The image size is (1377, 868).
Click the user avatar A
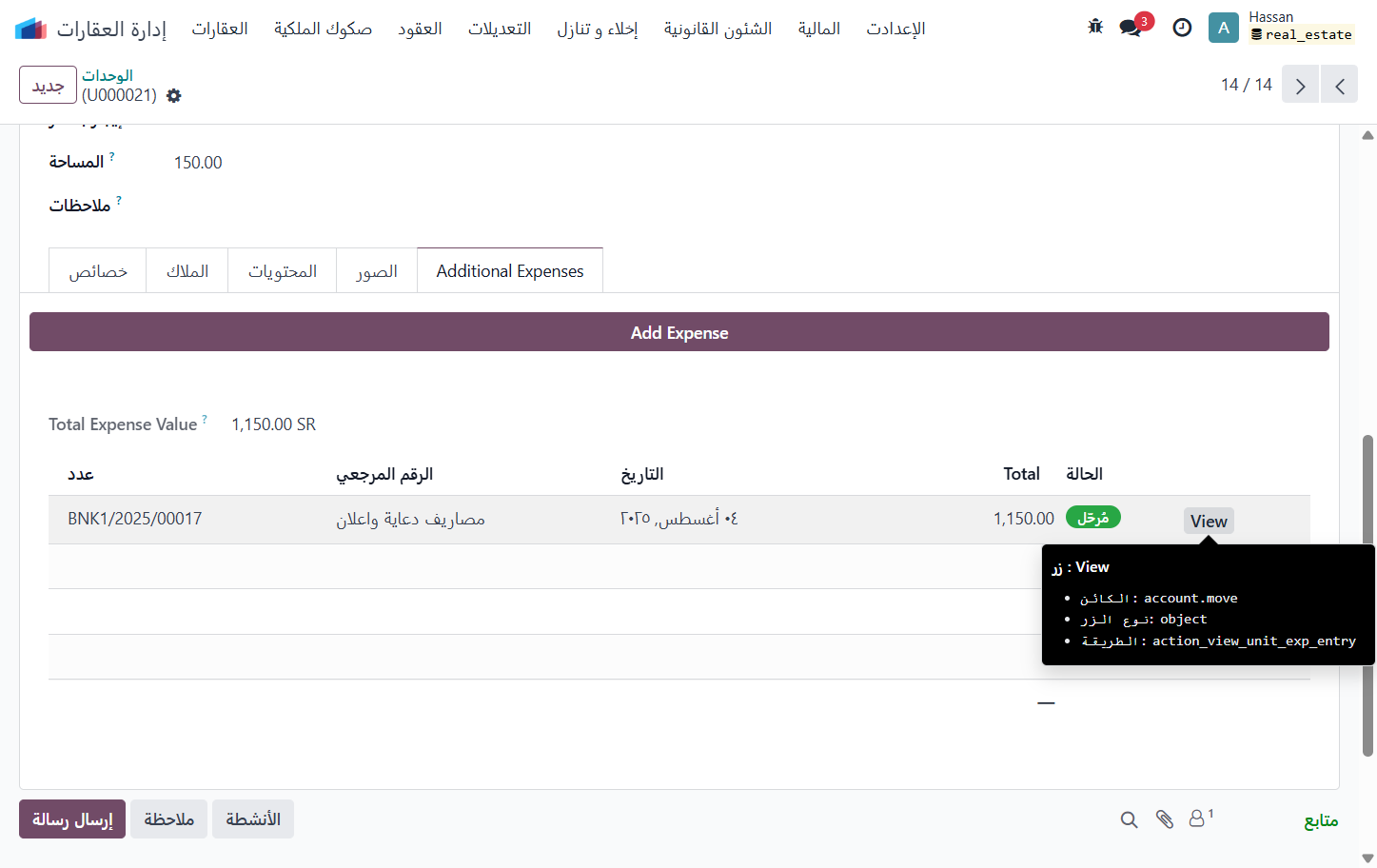[x=1224, y=28]
